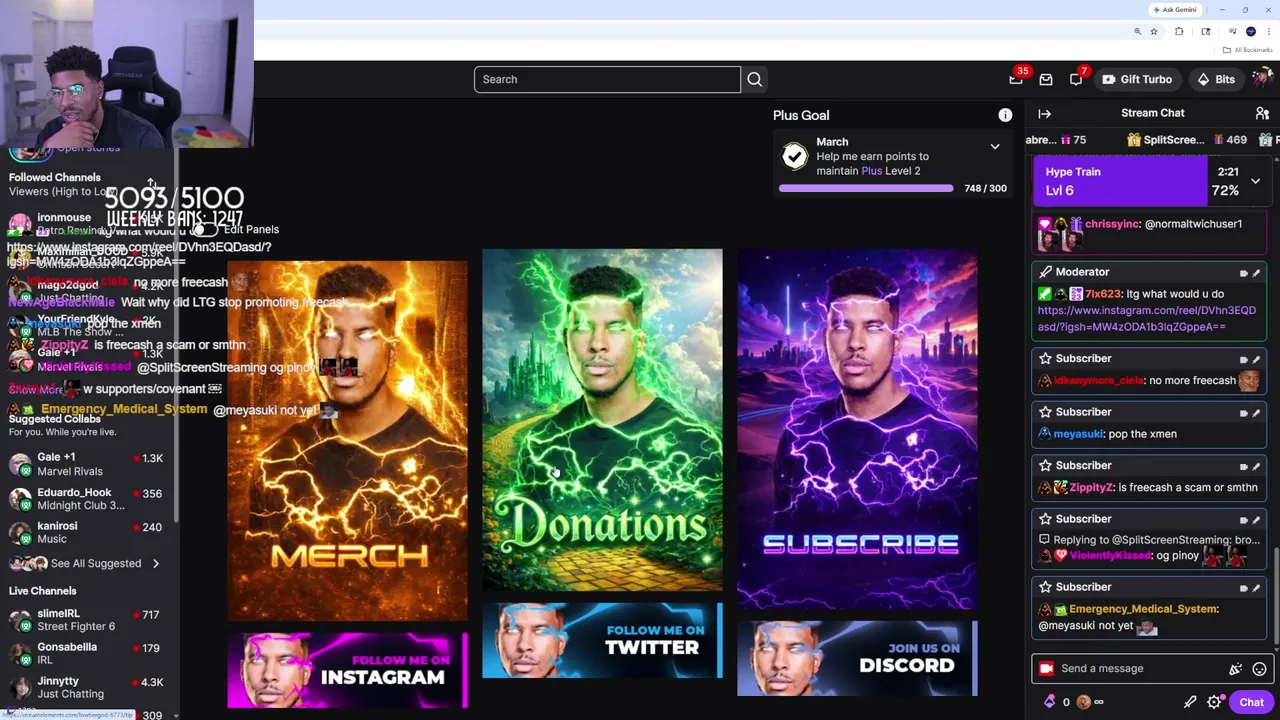Image resolution: width=1280 pixels, height=720 pixels.
Task: Open the chat community users list icon
Action: [x=1262, y=114]
